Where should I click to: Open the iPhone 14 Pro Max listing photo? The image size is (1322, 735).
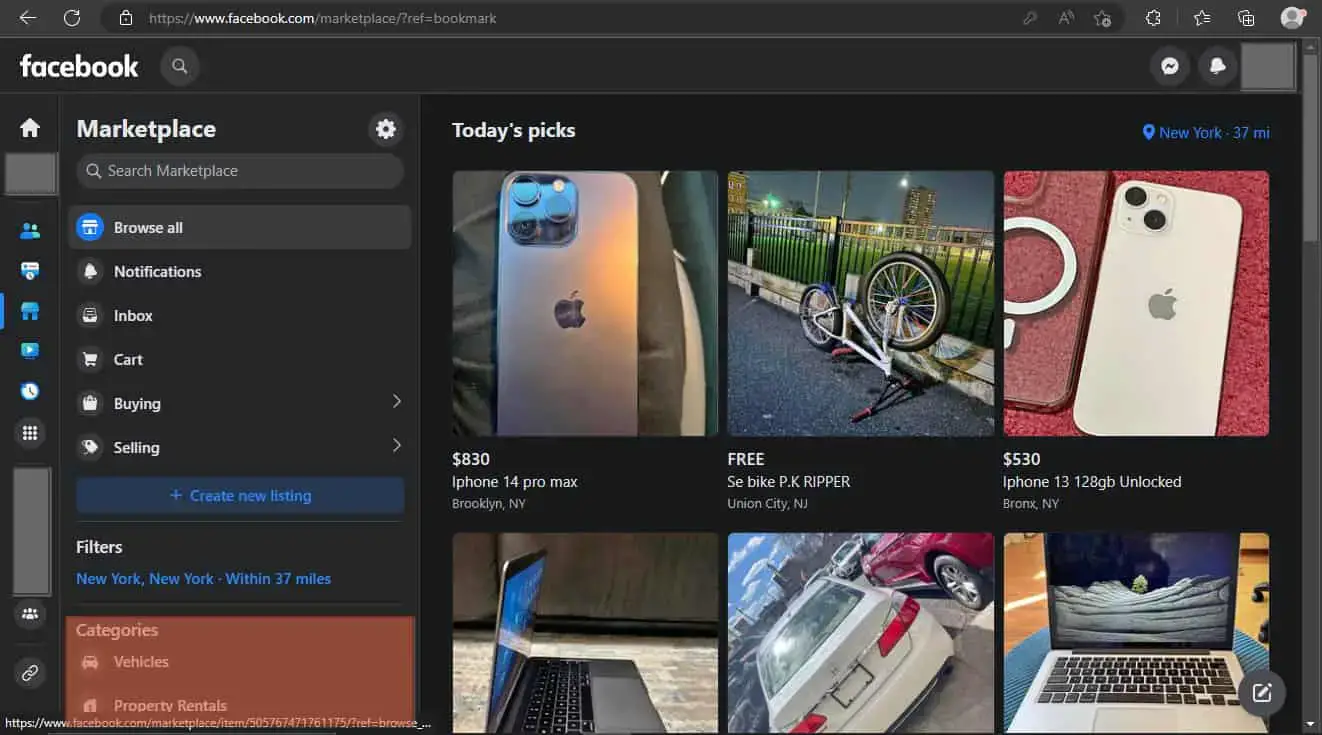(x=585, y=303)
